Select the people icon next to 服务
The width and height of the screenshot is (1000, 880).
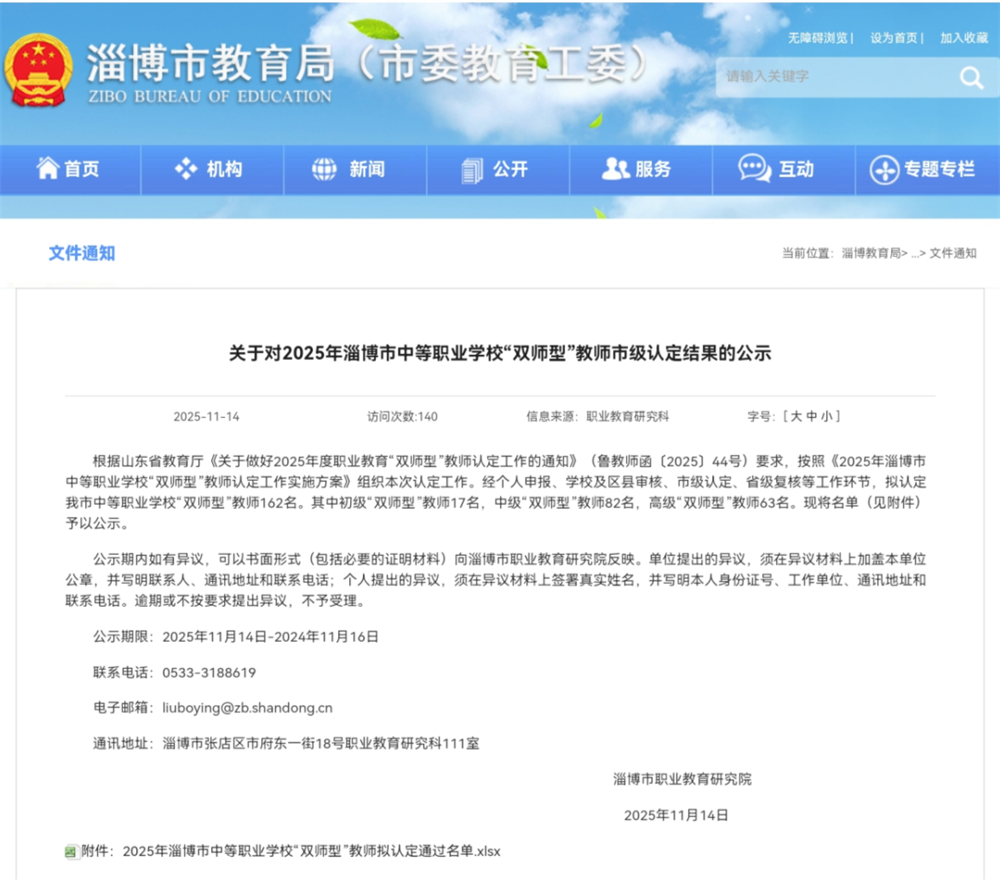pyautogui.click(x=612, y=169)
